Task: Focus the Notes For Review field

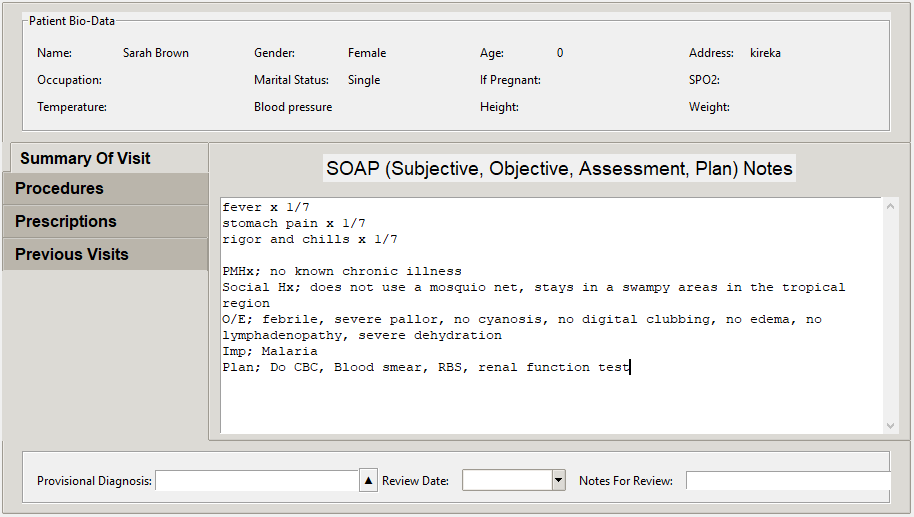Action: [x=788, y=481]
